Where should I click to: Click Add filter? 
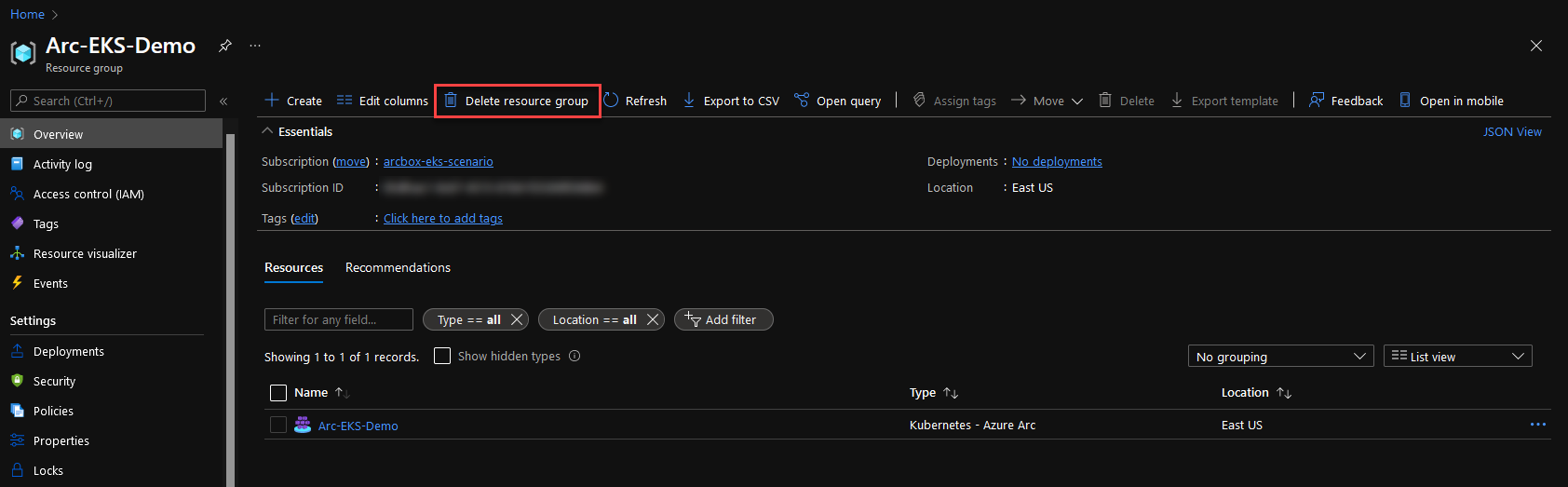(723, 319)
